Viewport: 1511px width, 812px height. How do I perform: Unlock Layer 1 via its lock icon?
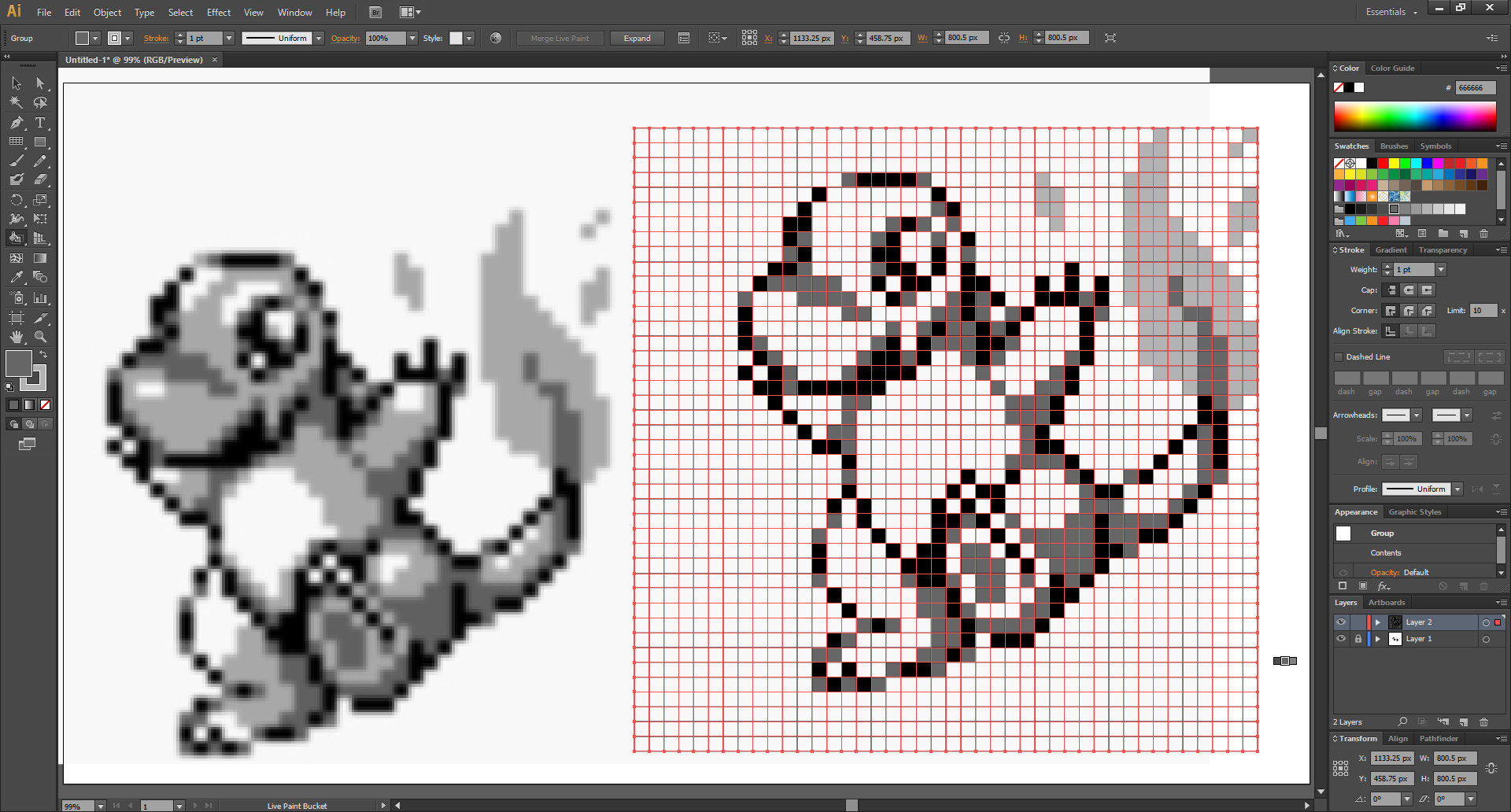coord(1358,639)
